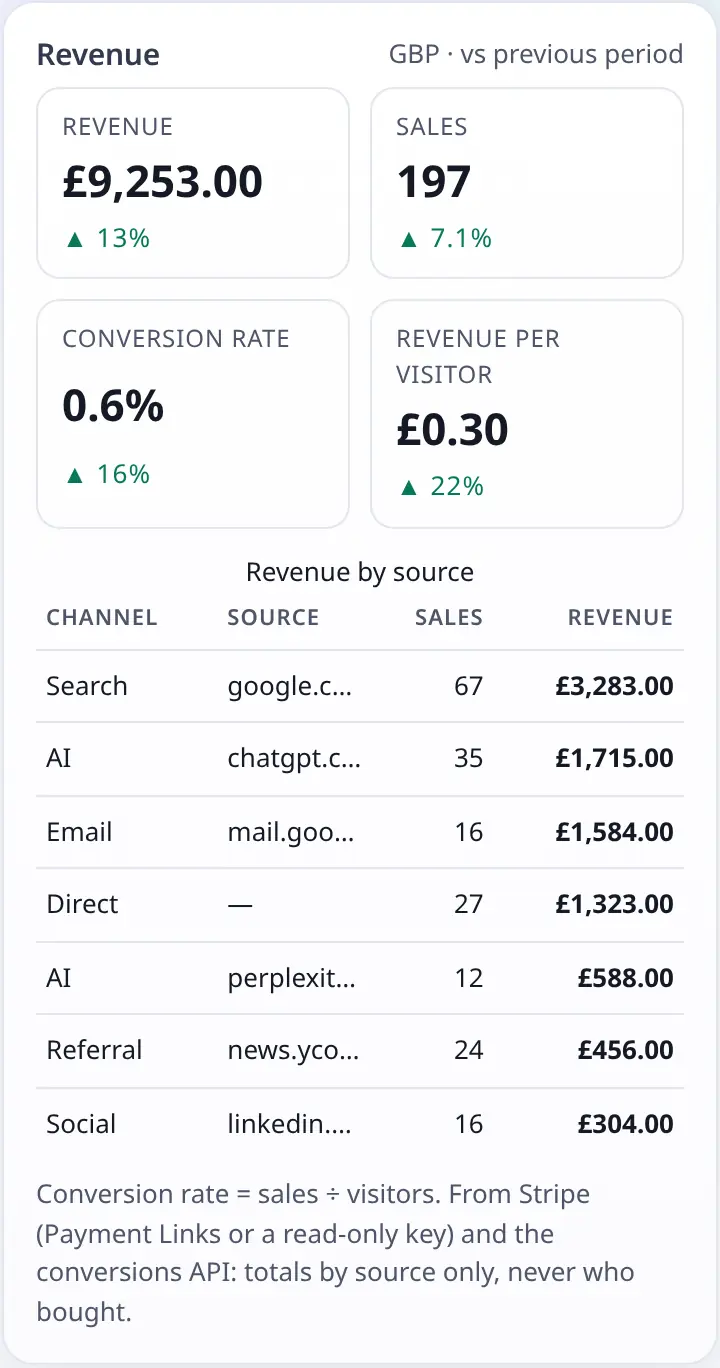Select the Referral channel cell

(94, 1050)
